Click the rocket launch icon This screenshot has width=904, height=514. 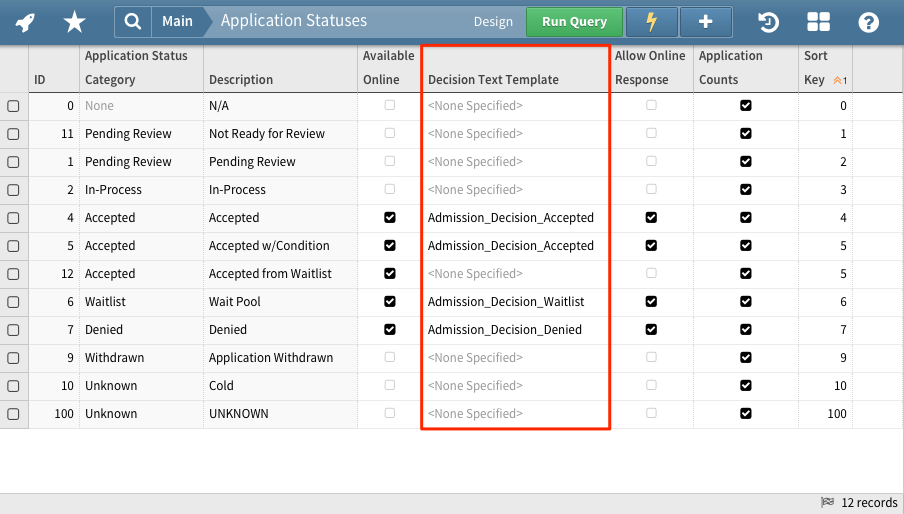25,22
